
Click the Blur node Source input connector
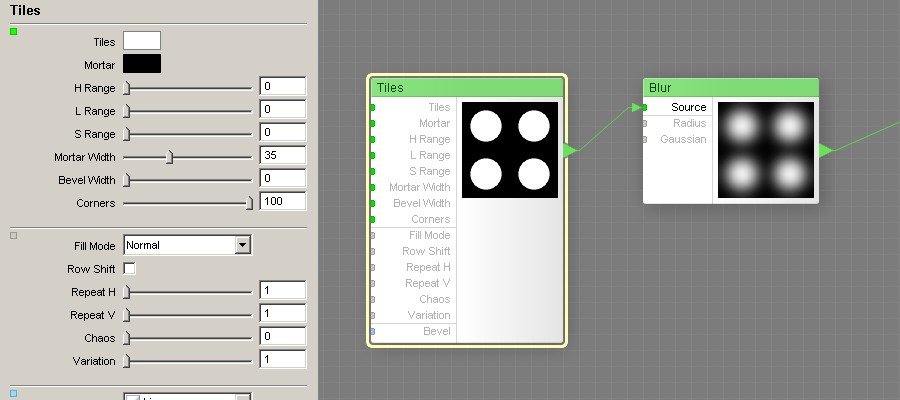point(645,107)
